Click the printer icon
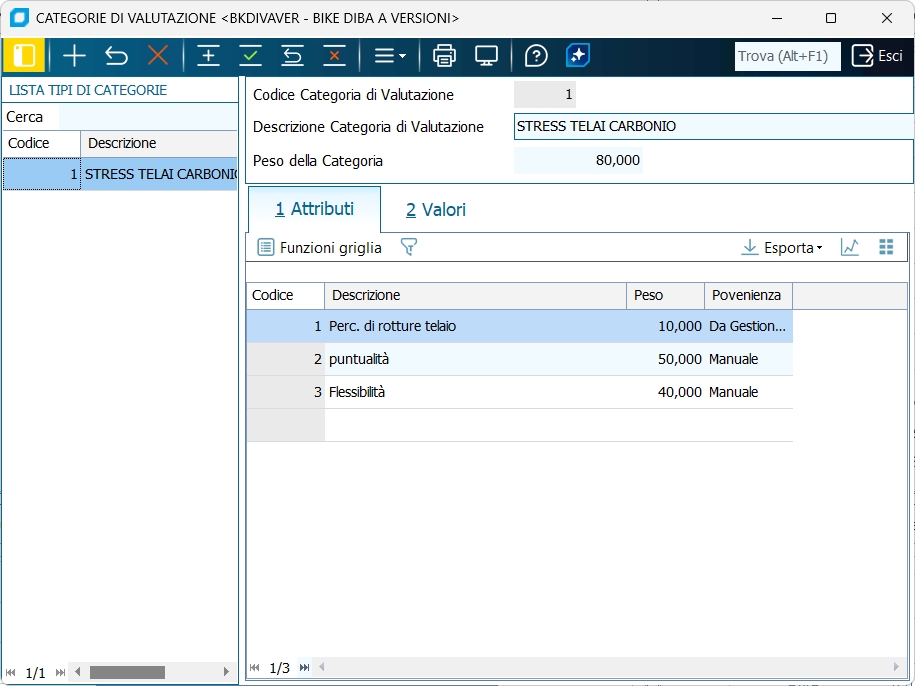 click(x=444, y=56)
